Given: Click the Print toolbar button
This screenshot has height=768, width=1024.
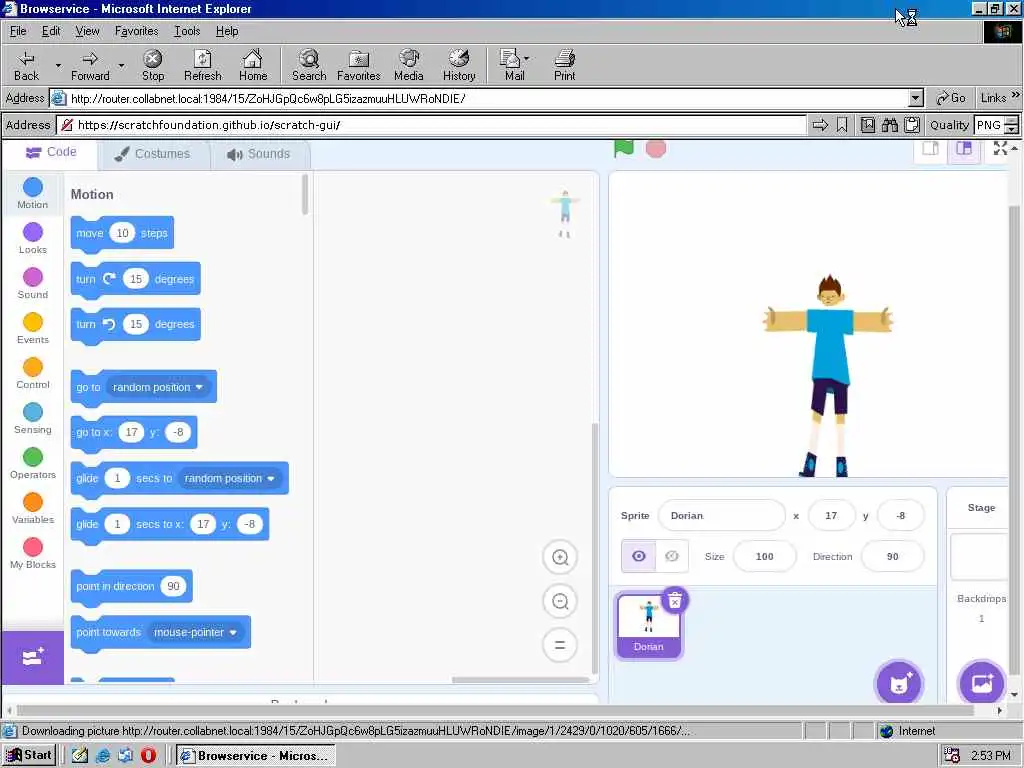Looking at the screenshot, I should tap(564, 66).
